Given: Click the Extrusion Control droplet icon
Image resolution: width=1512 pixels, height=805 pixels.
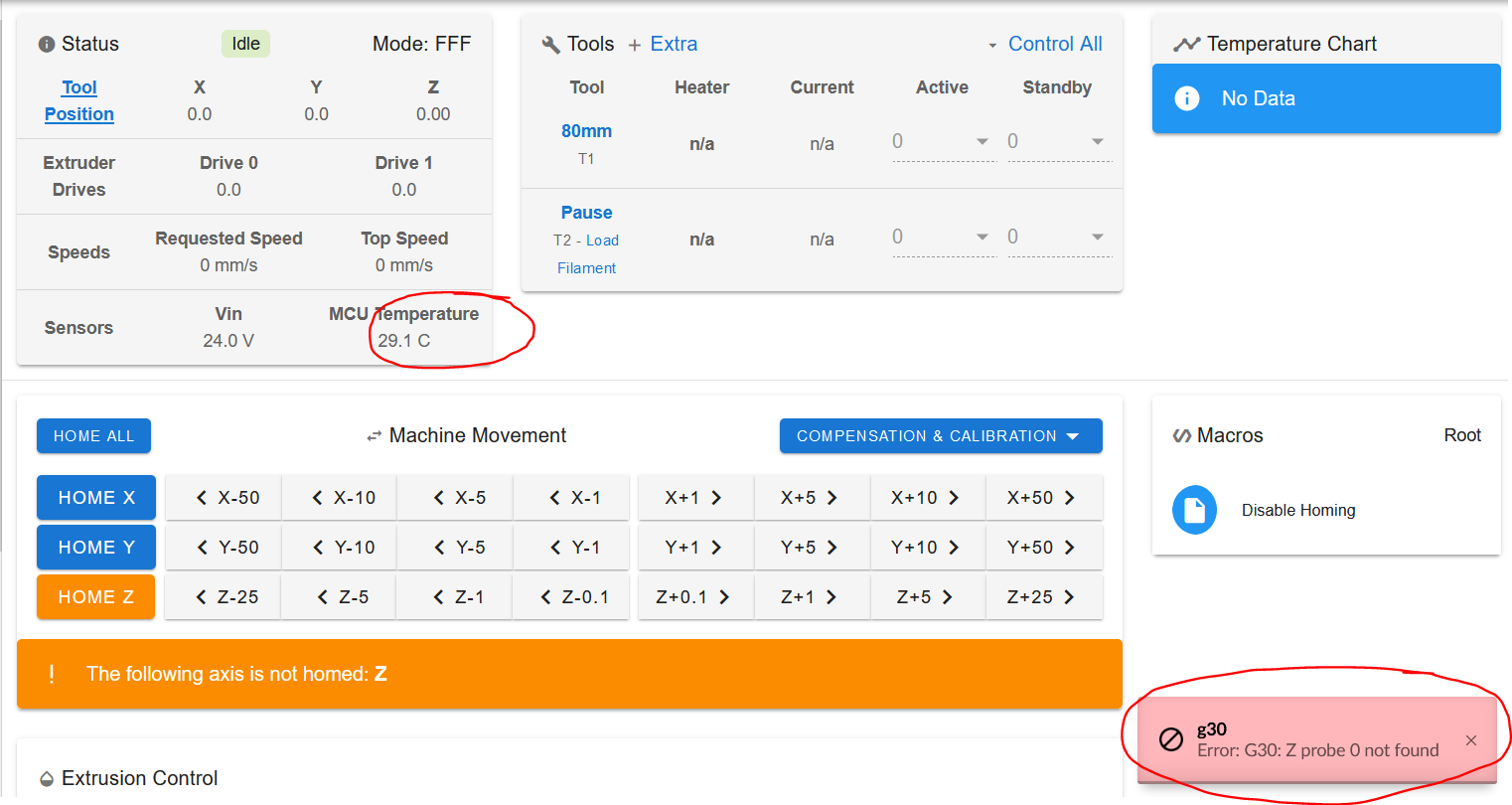Looking at the screenshot, I should pyautogui.click(x=46, y=778).
